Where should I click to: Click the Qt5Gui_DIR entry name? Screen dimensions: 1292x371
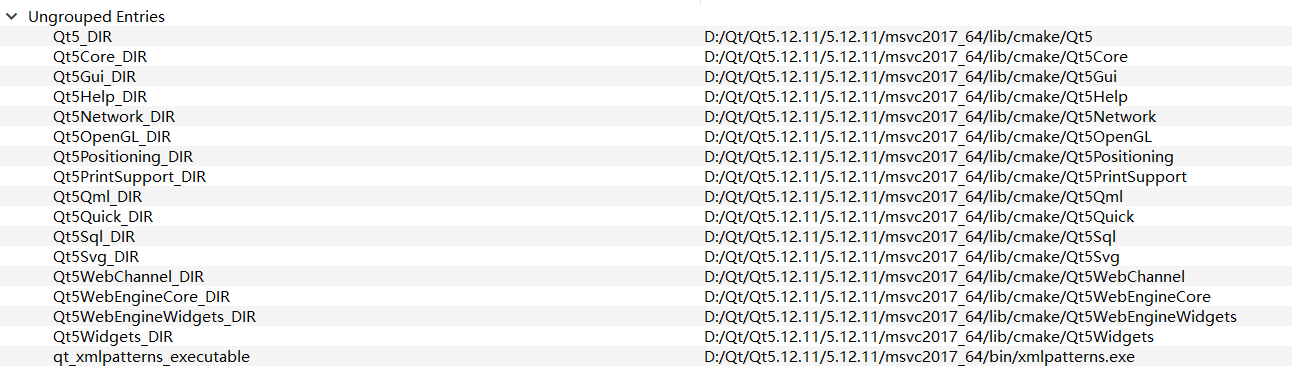coord(94,77)
